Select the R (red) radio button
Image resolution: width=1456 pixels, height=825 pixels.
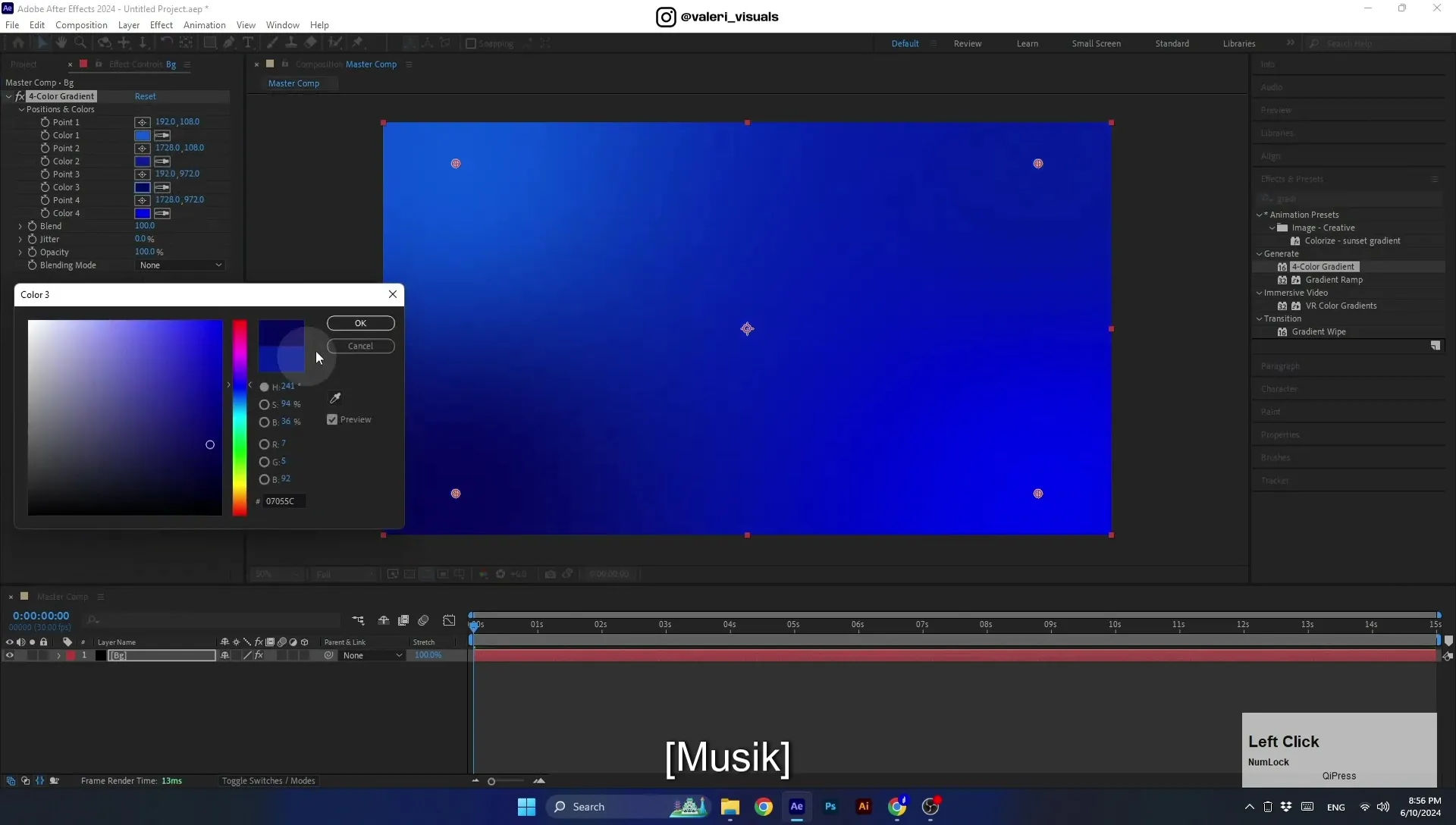click(264, 444)
